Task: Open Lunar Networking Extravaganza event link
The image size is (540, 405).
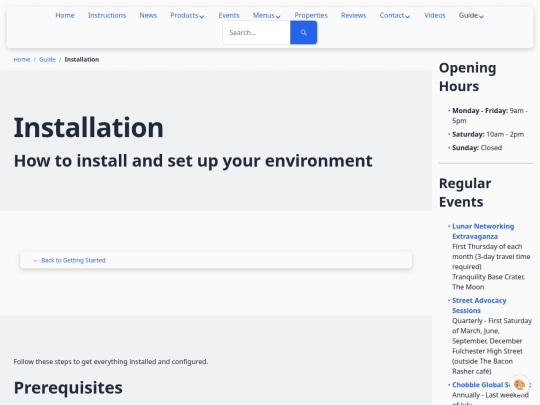Action: point(483,231)
